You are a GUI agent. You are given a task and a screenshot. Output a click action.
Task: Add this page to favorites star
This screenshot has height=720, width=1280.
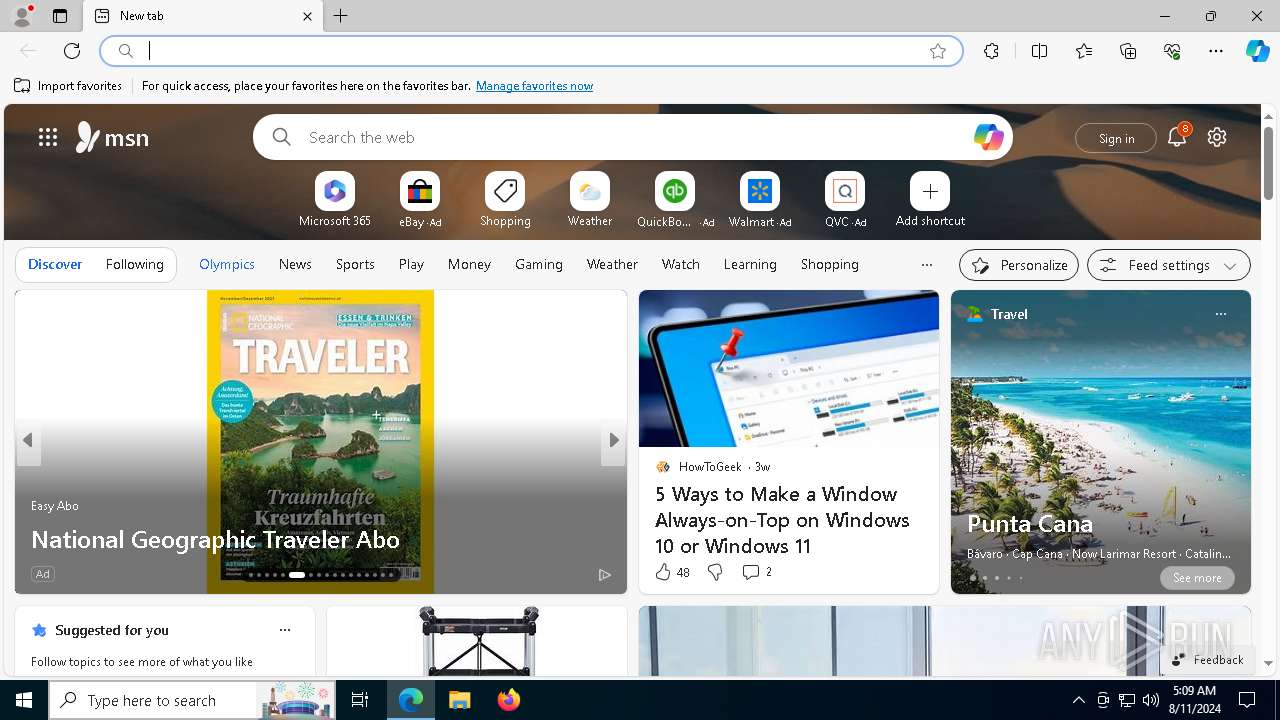point(938,51)
